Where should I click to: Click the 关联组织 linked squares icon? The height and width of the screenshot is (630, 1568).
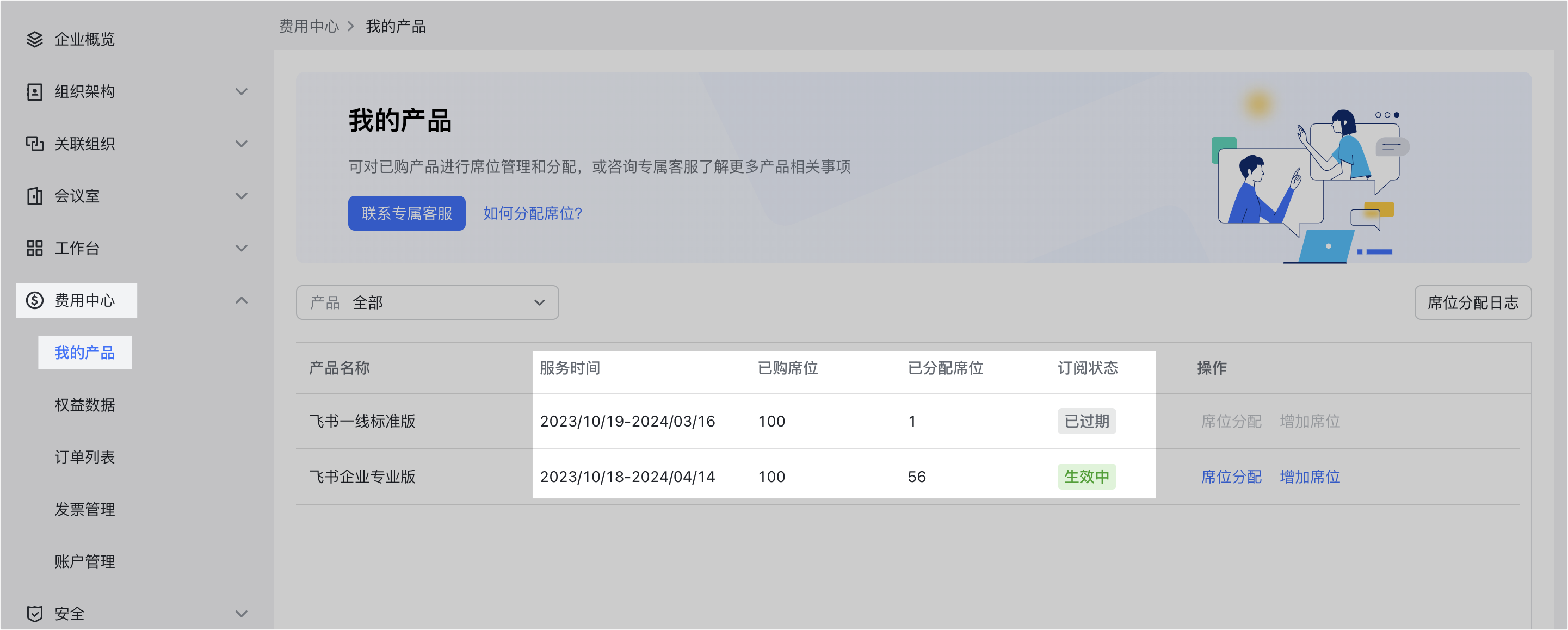[x=35, y=144]
